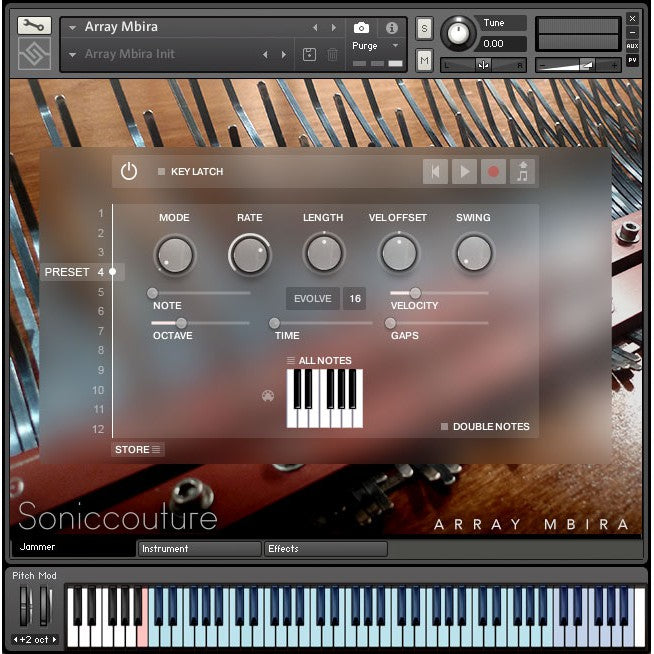
Task: Enable the KEY LATCH checkbox
Action: (161, 171)
